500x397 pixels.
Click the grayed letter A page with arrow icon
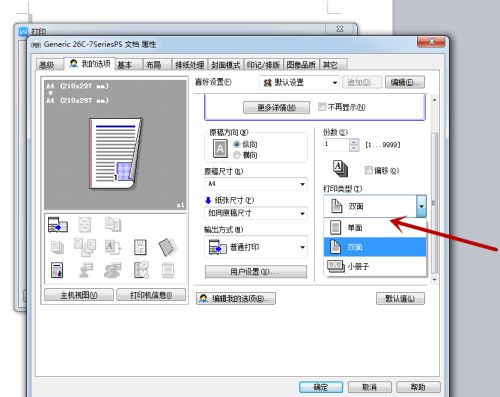[113, 247]
